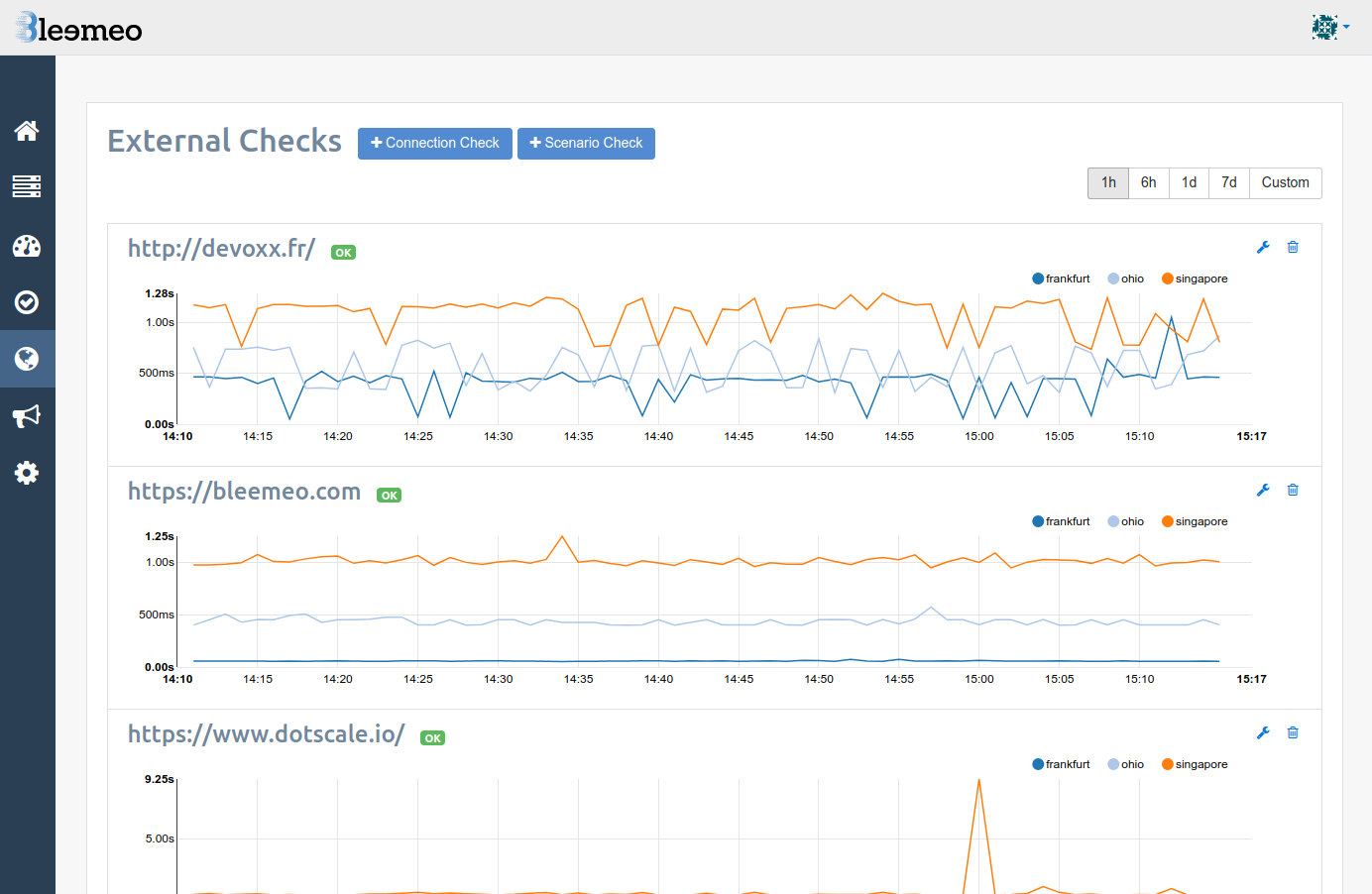Click the OK badge next to dotscale.io

click(x=432, y=738)
